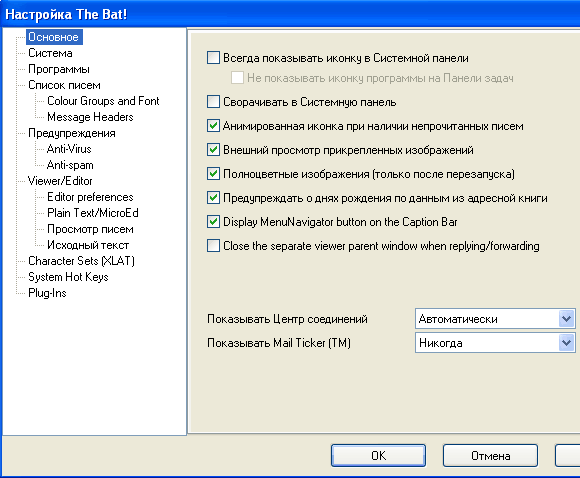This screenshot has height=478, width=580.
Task: Uncheck animated icon for unread messages
Action: coord(213,126)
